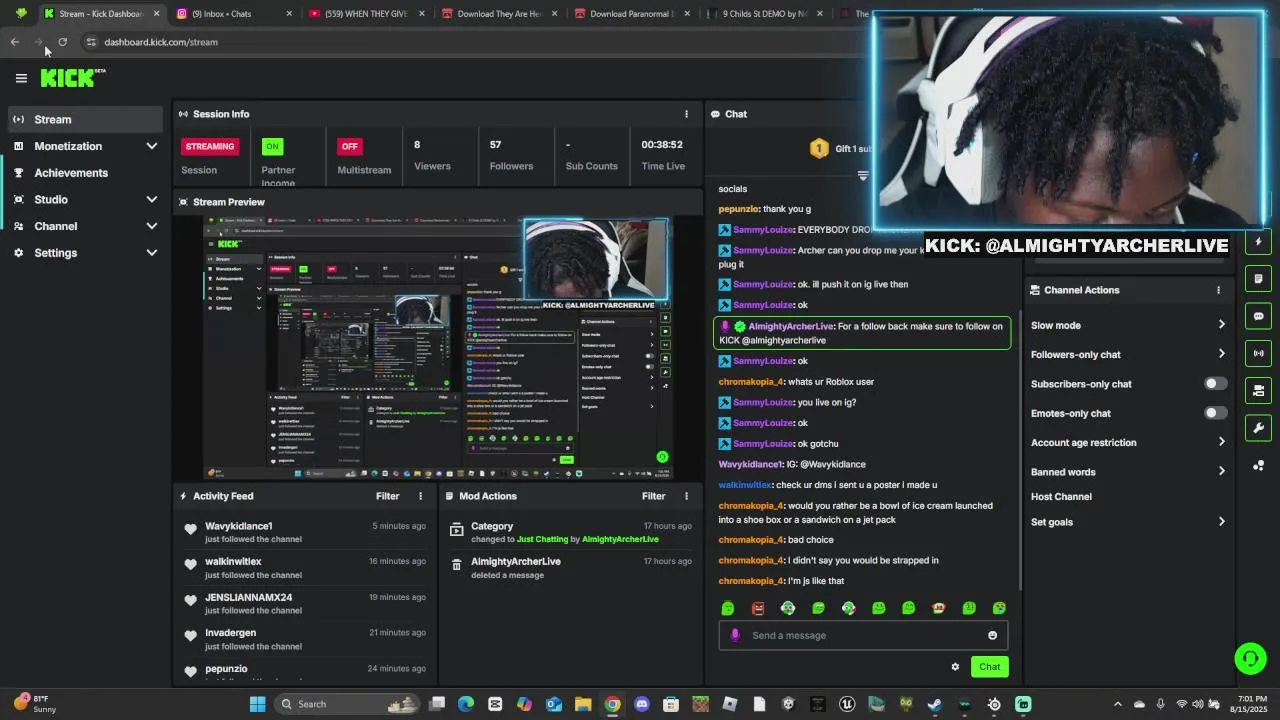Click the purple microphone icon in message box
1280x720 pixels.
click(x=735, y=635)
